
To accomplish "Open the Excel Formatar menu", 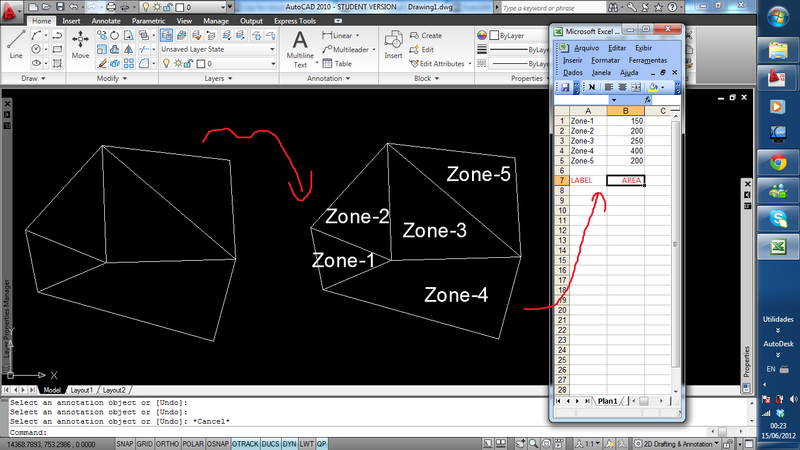I will pyautogui.click(x=605, y=60).
